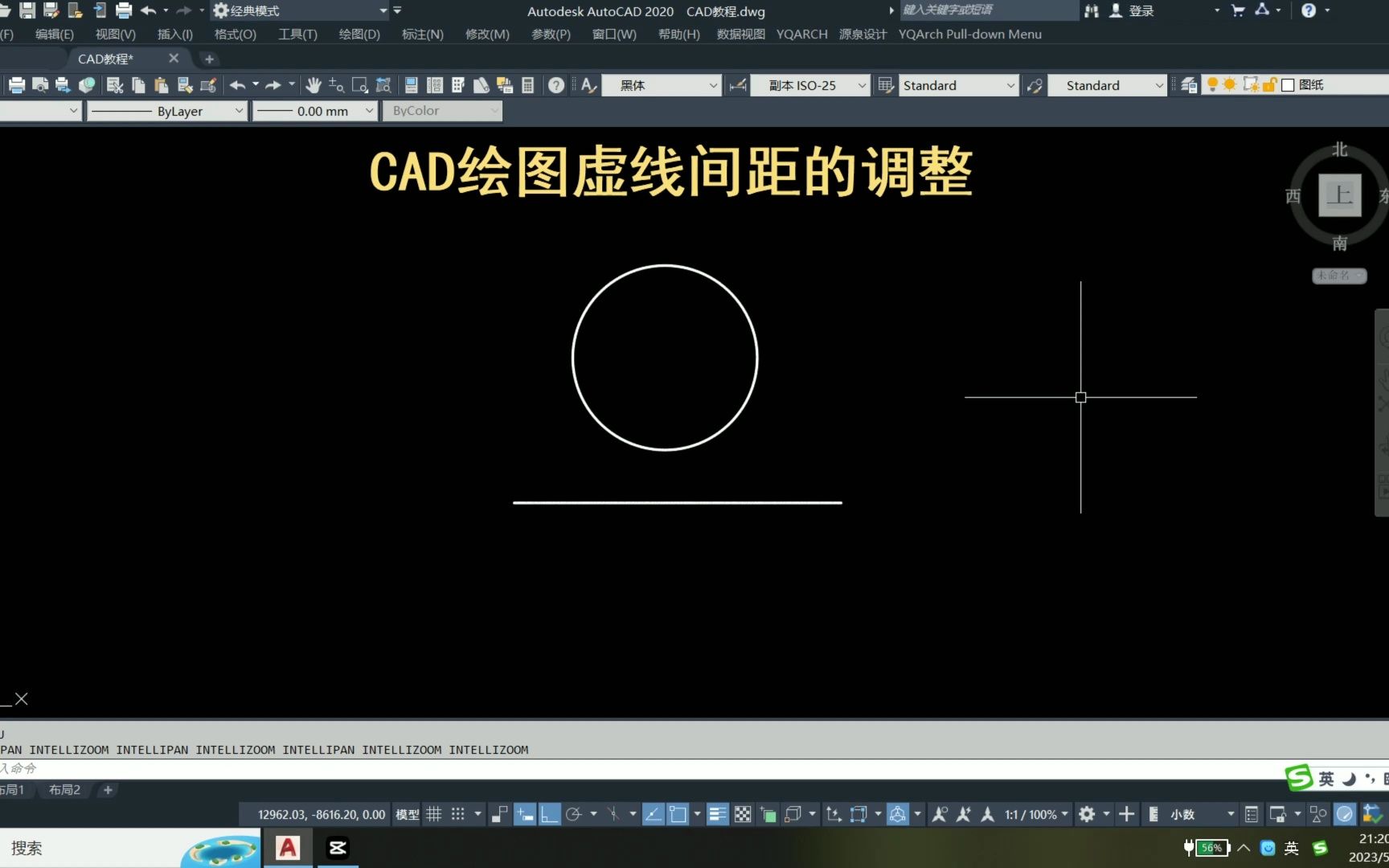Click the Paste icon

162,85
